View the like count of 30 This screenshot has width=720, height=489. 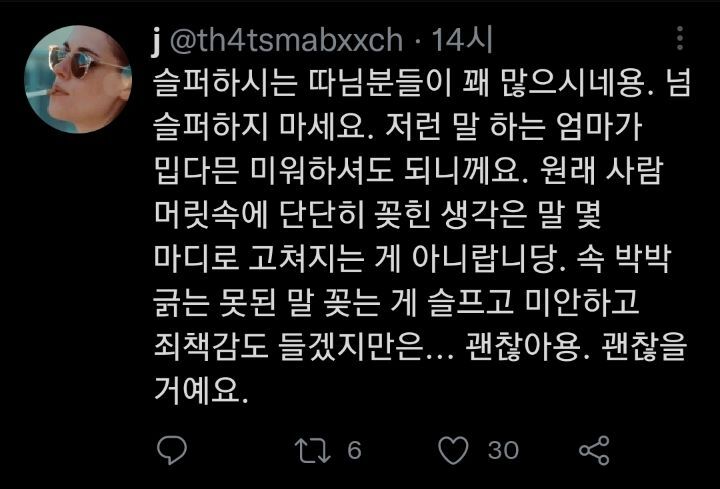[x=503, y=450]
